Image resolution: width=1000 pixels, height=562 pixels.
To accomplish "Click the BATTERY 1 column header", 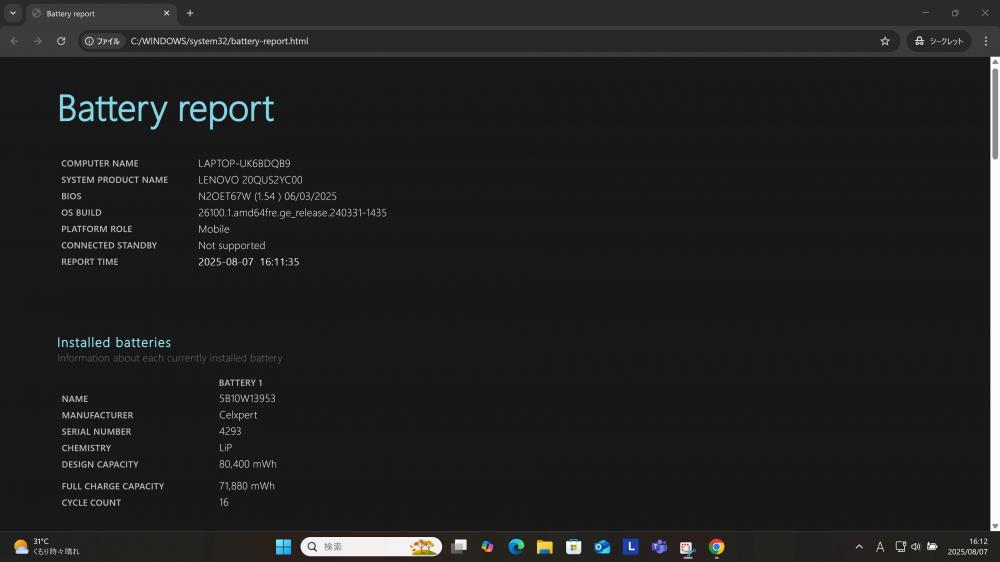I will pyautogui.click(x=240, y=383).
